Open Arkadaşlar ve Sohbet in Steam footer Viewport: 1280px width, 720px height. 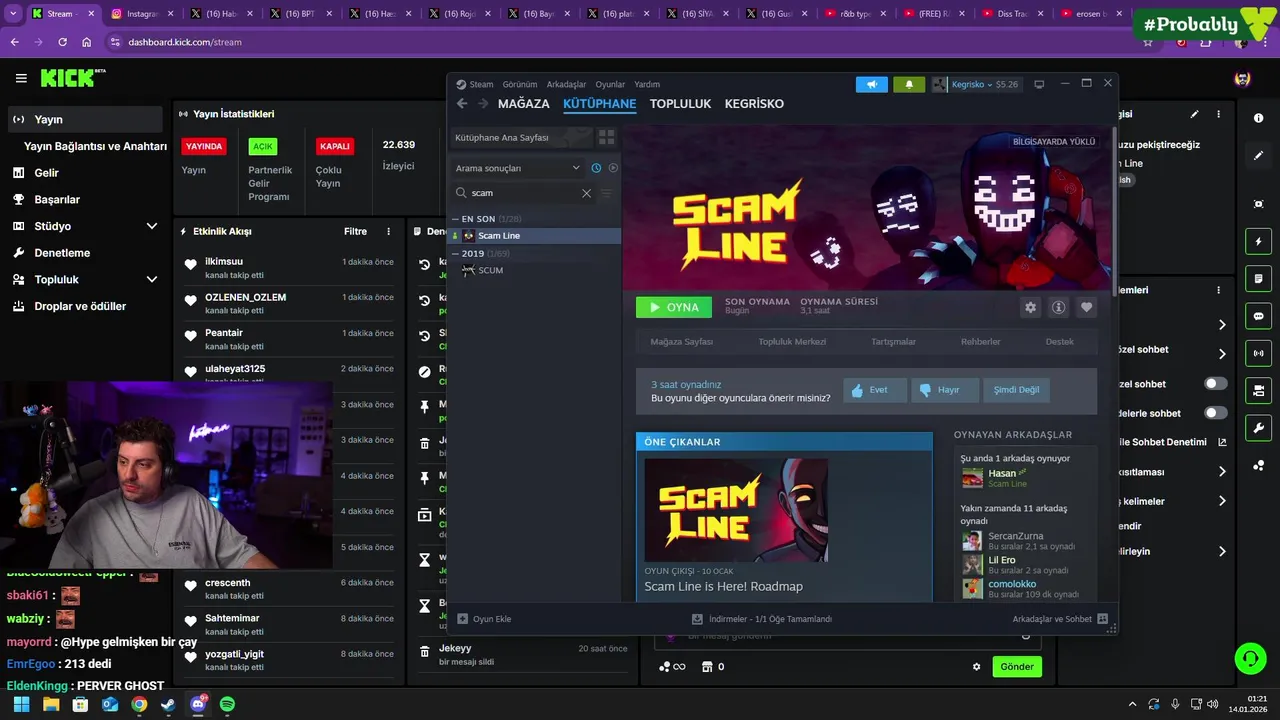(x=1060, y=619)
